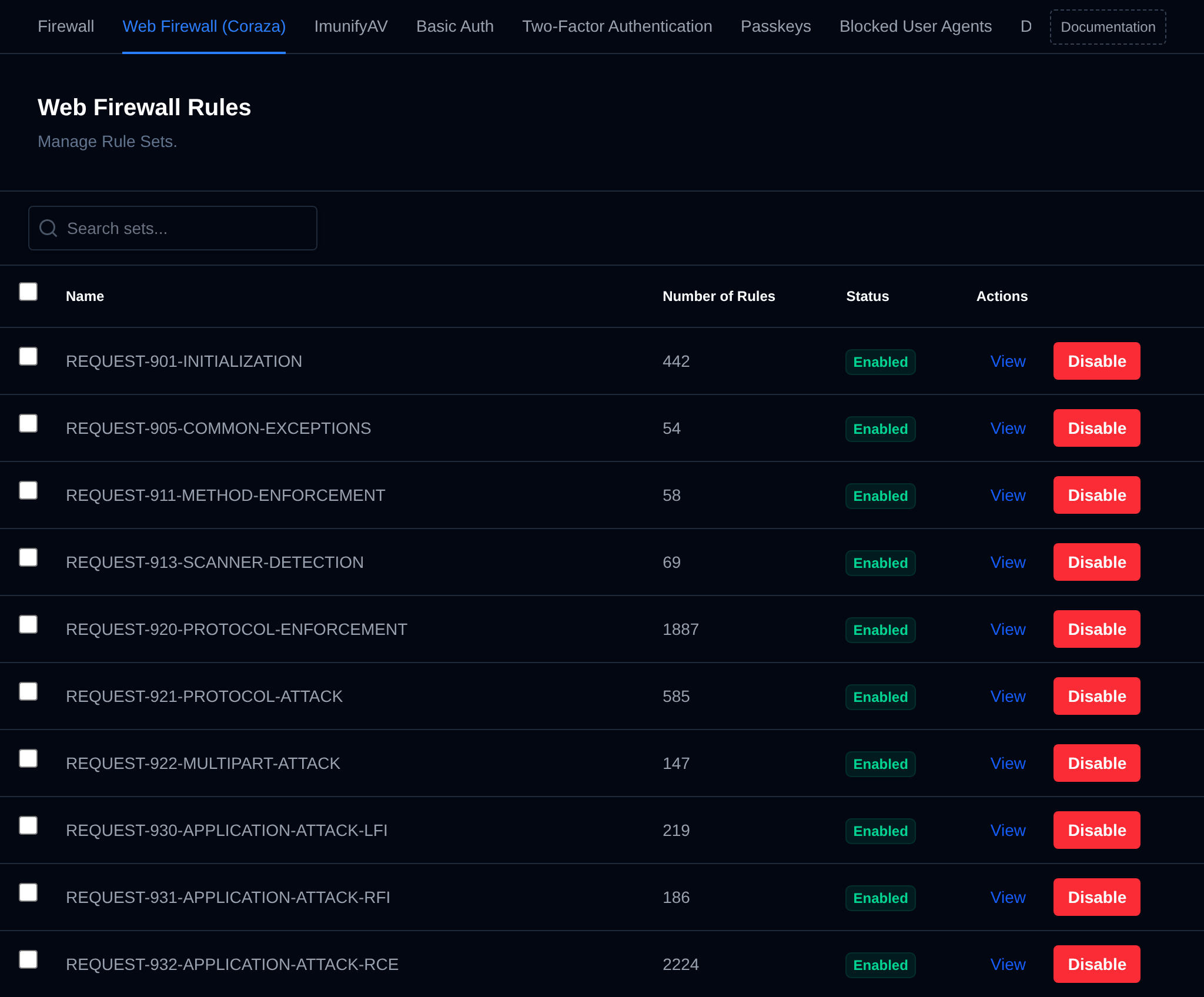
Task: Click the Status column header
Action: point(867,296)
